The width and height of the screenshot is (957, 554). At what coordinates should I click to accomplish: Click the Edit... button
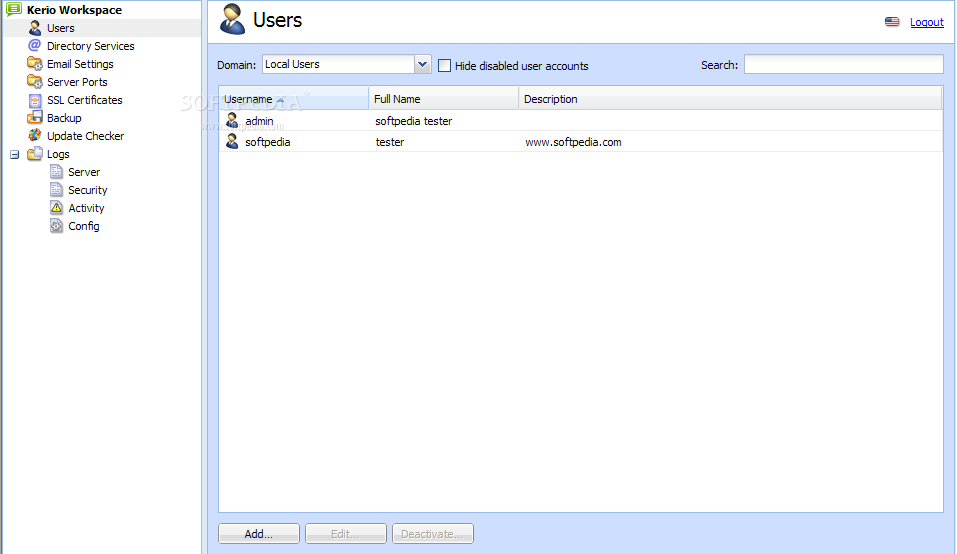(345, 533)
